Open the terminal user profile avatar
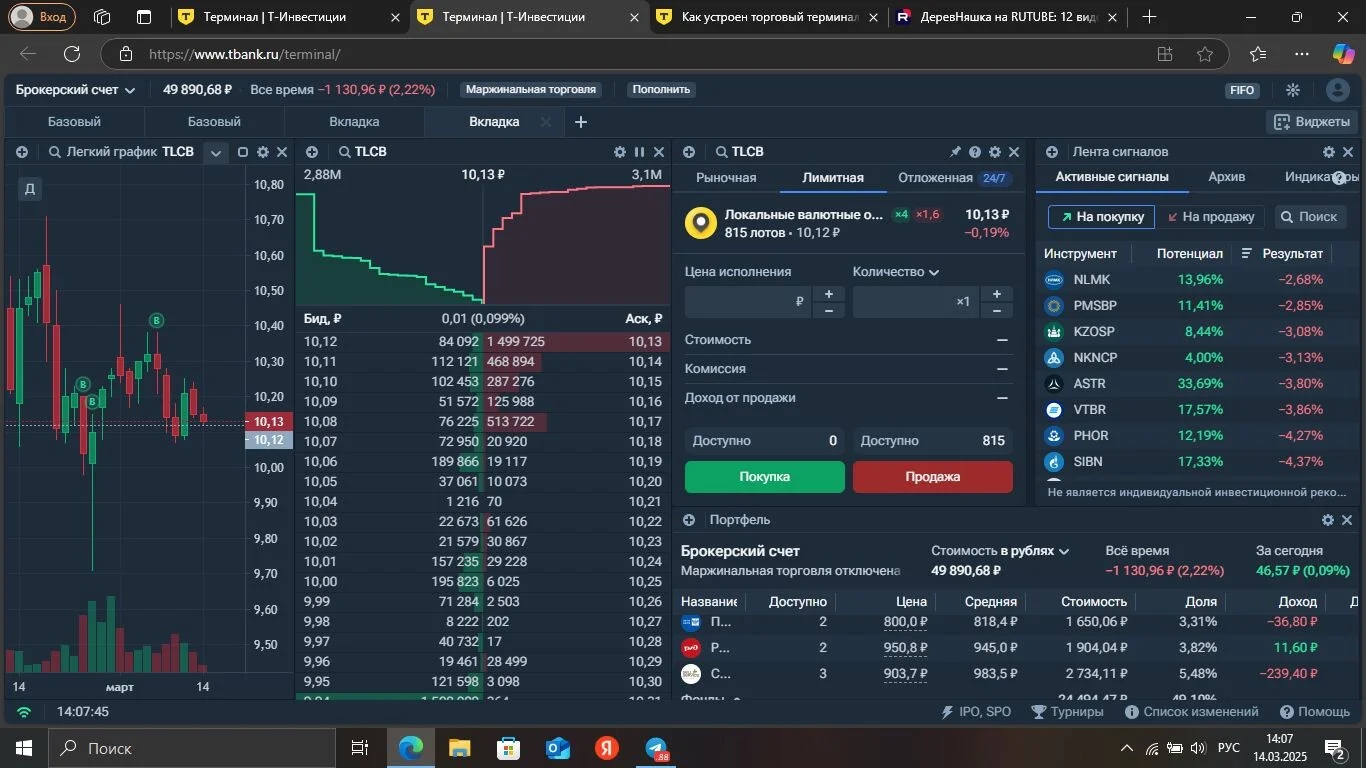This screenshot has height=768, width=1366. coord(1337,90)
